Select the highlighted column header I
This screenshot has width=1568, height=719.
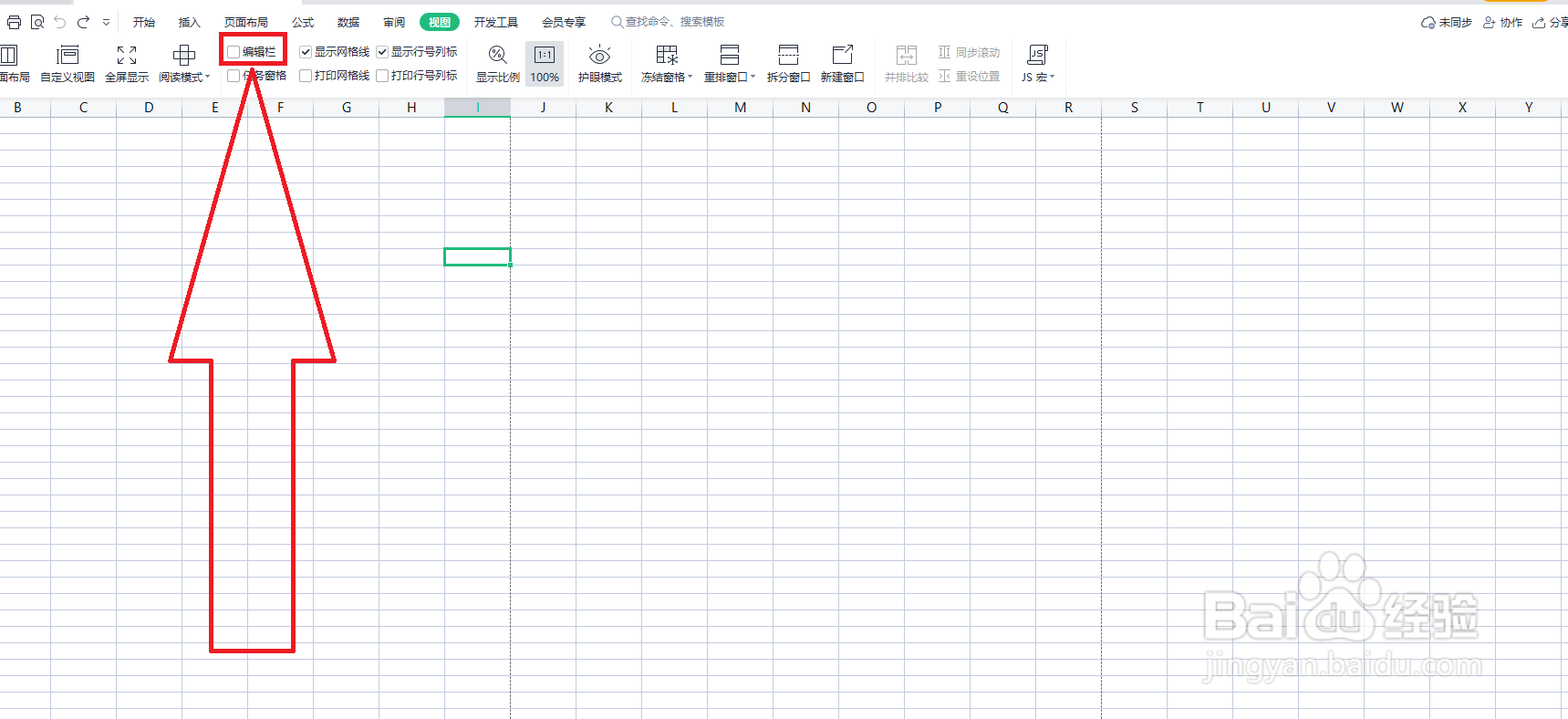click(x=477, y=108)
